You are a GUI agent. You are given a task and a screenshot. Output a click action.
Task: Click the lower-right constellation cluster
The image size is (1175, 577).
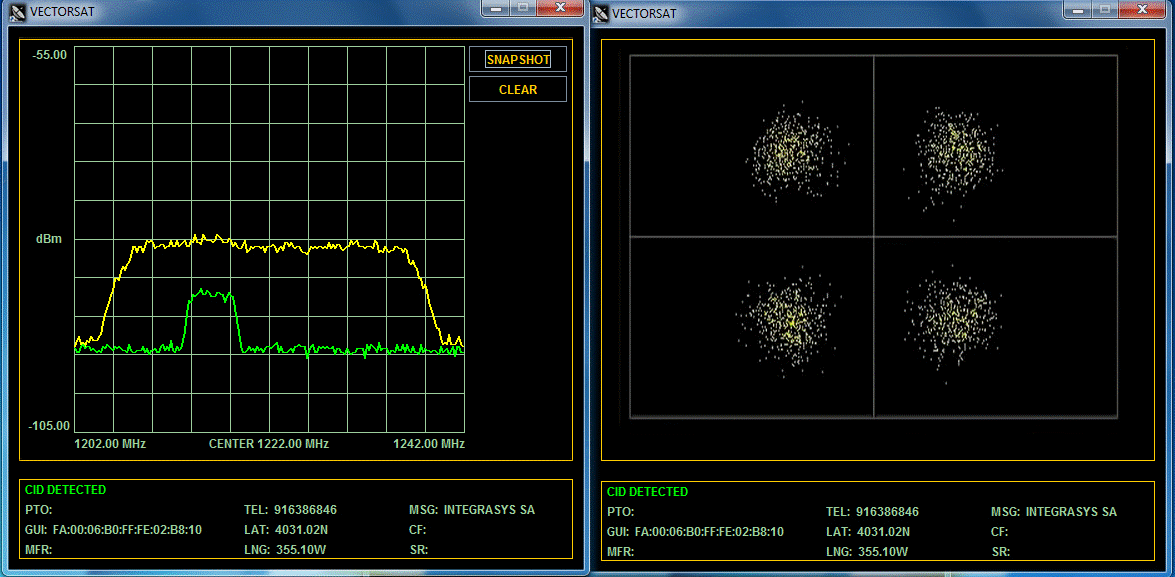[x=952, y=312]
